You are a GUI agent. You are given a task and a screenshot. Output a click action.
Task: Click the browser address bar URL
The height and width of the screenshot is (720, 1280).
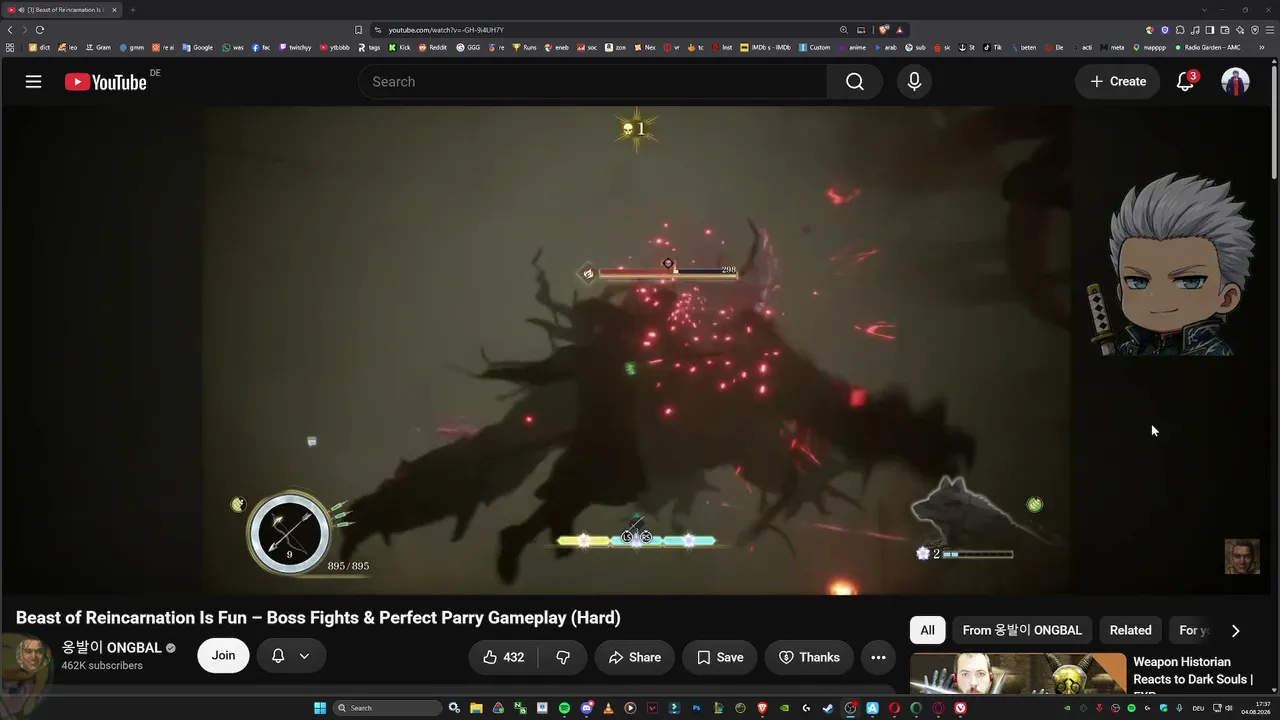445,30
